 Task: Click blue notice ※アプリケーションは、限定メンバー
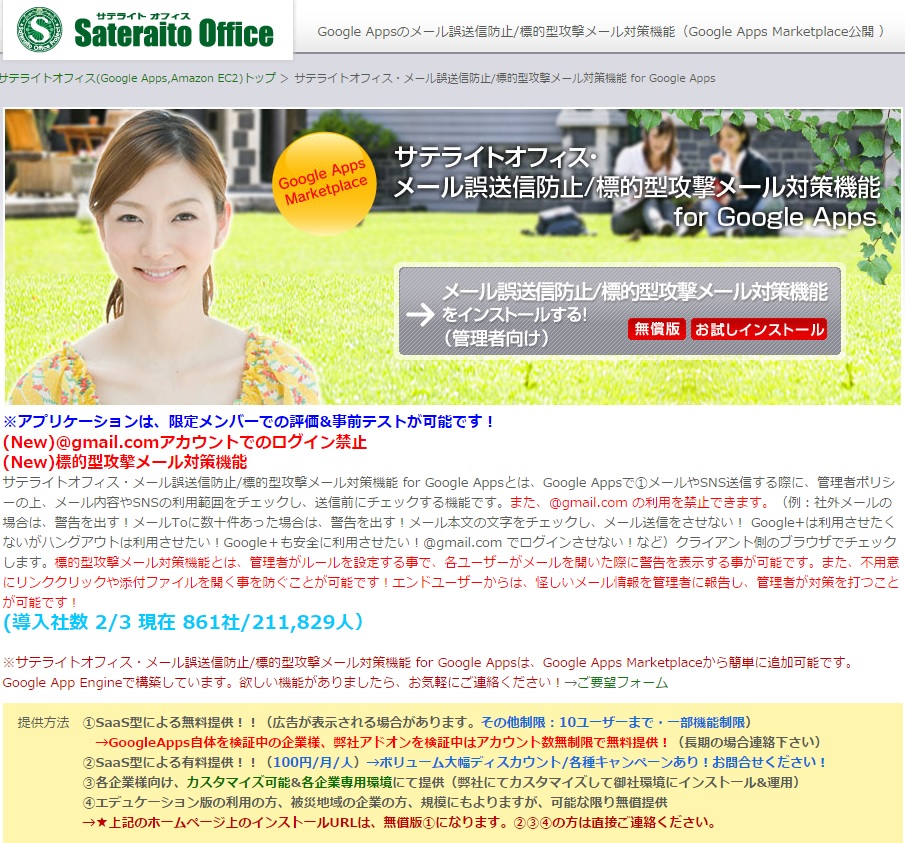(x=248, y=421)
